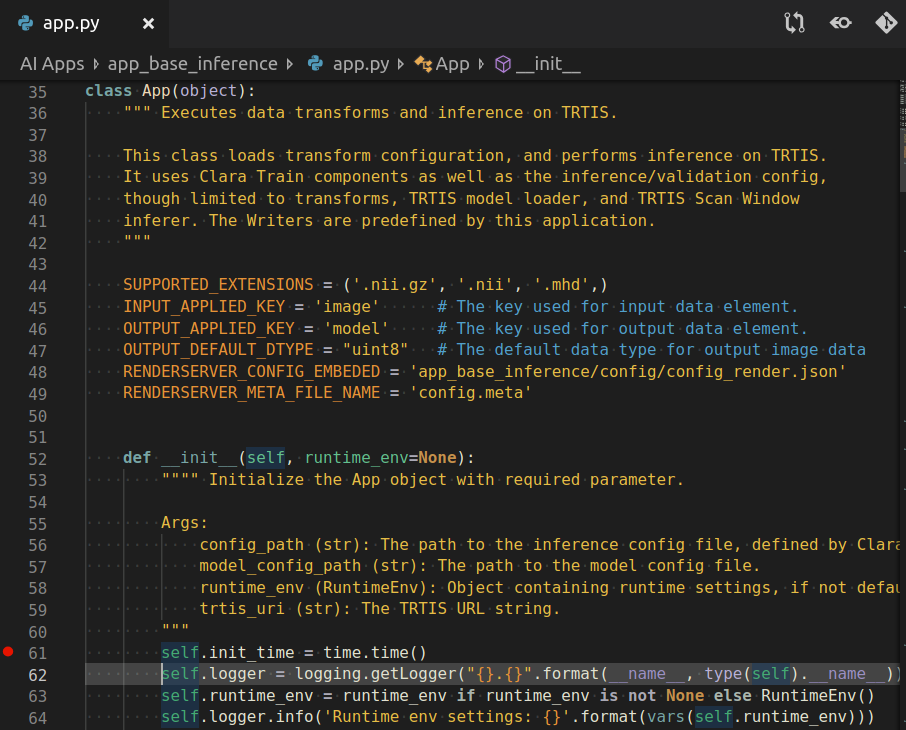Image resolution: width=906 pixels, height=730 pixels.
Task: Click the purple cube icon beside __init__
Action: point(502,64)
